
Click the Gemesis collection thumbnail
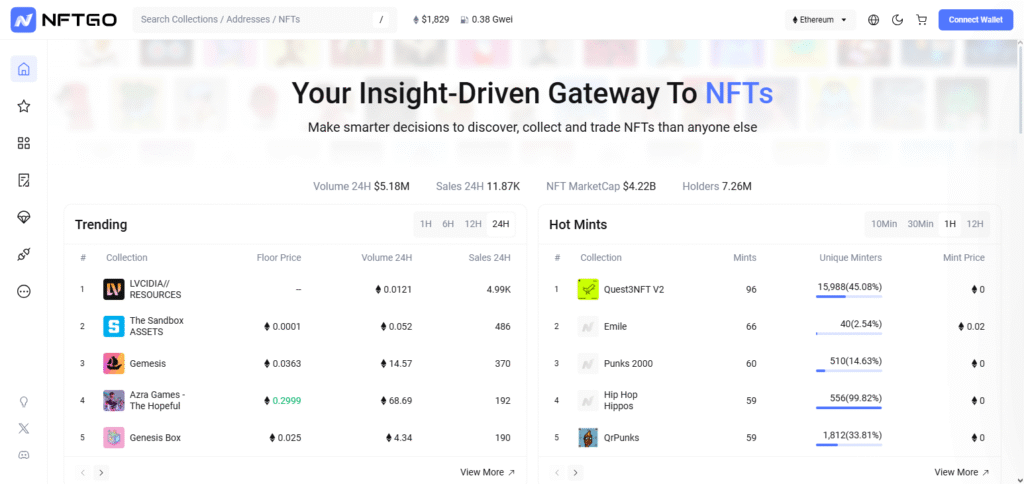coord(114,363)
